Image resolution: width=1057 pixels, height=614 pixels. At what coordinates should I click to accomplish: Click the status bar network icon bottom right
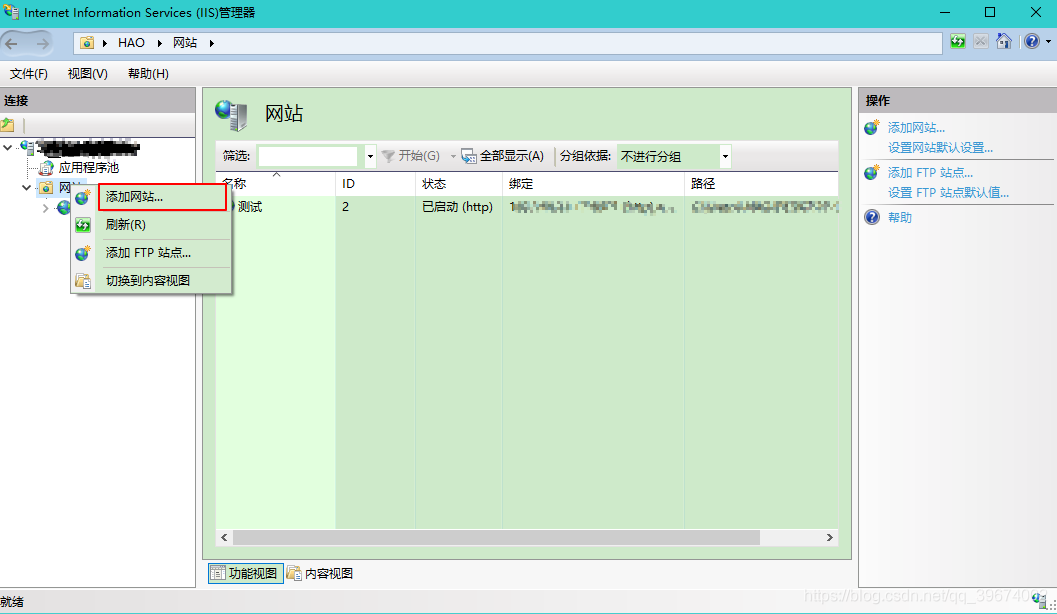pyautogui.click(x=1040, y=601)
